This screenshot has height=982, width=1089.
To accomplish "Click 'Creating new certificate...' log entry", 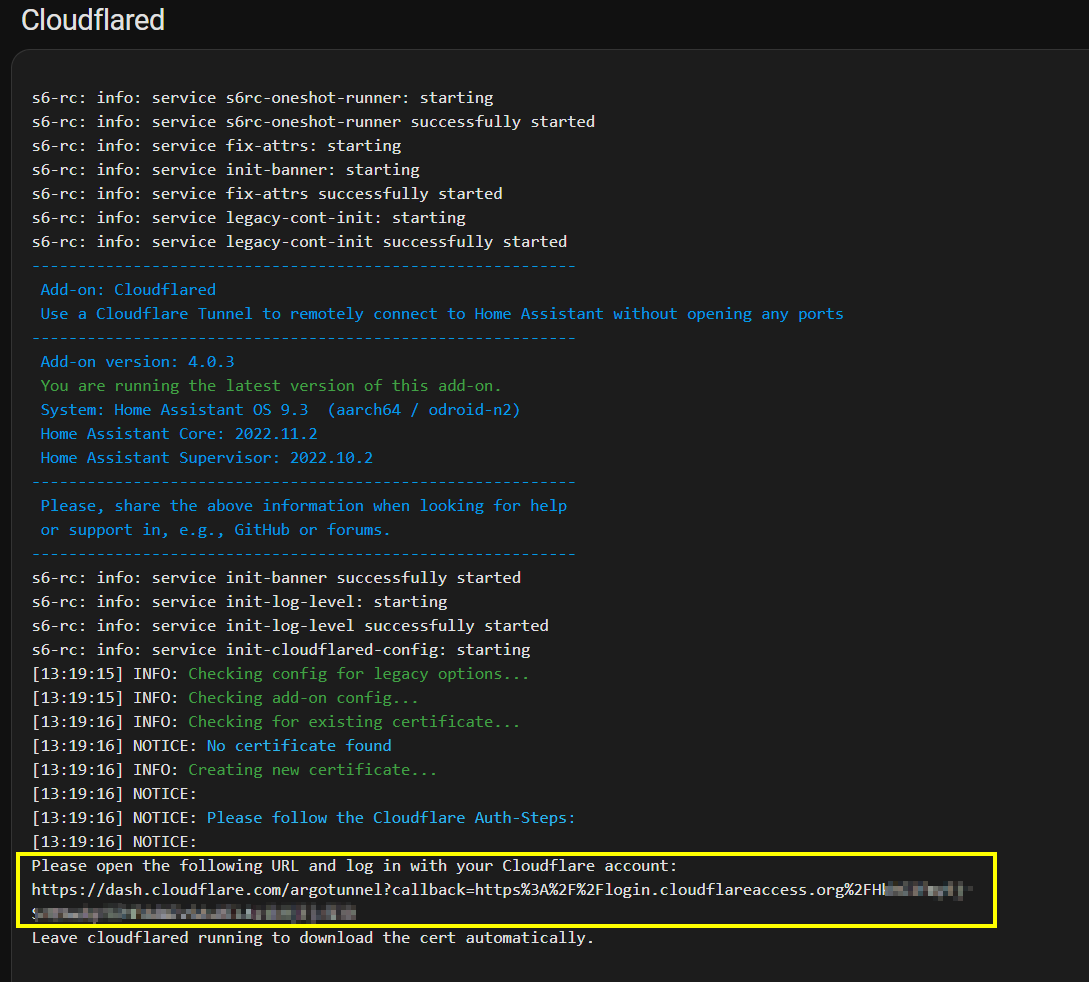I will point(235,770).
